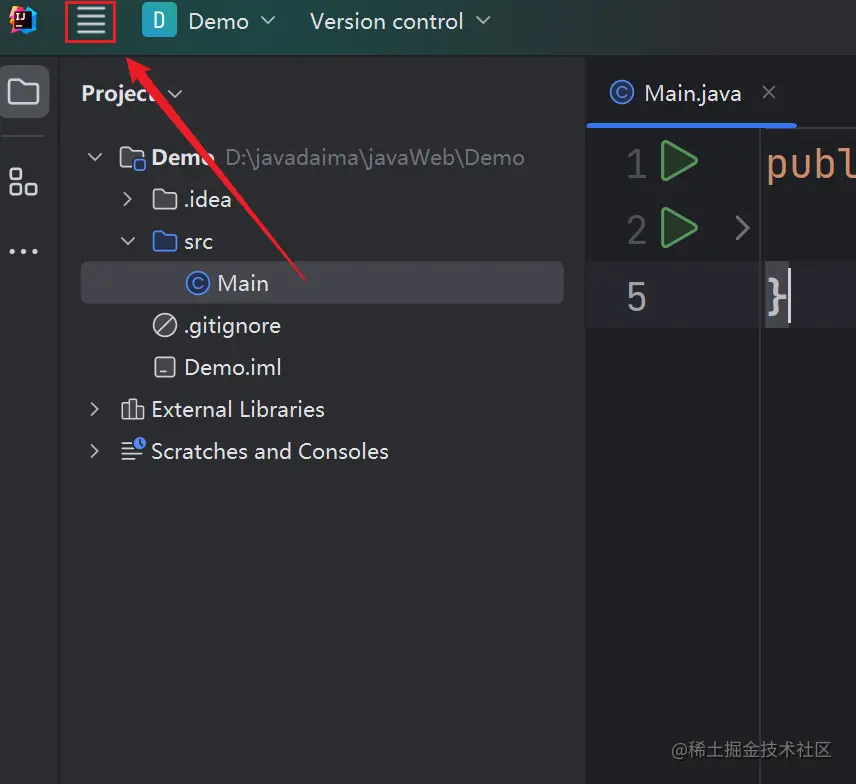Open the Demo project dropdown
The width and height of the screenshot is (856, 784).
coord(231,22)
